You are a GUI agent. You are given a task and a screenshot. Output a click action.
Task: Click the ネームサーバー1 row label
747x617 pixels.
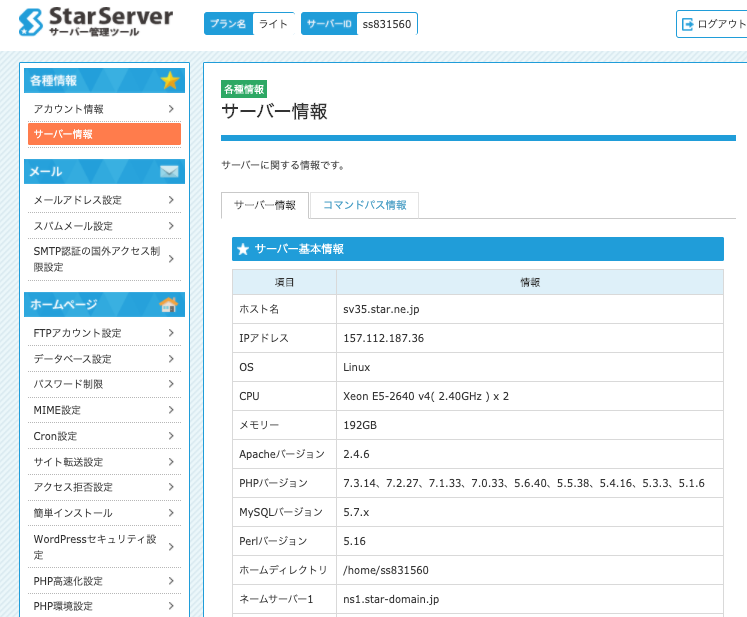point(276,599)
